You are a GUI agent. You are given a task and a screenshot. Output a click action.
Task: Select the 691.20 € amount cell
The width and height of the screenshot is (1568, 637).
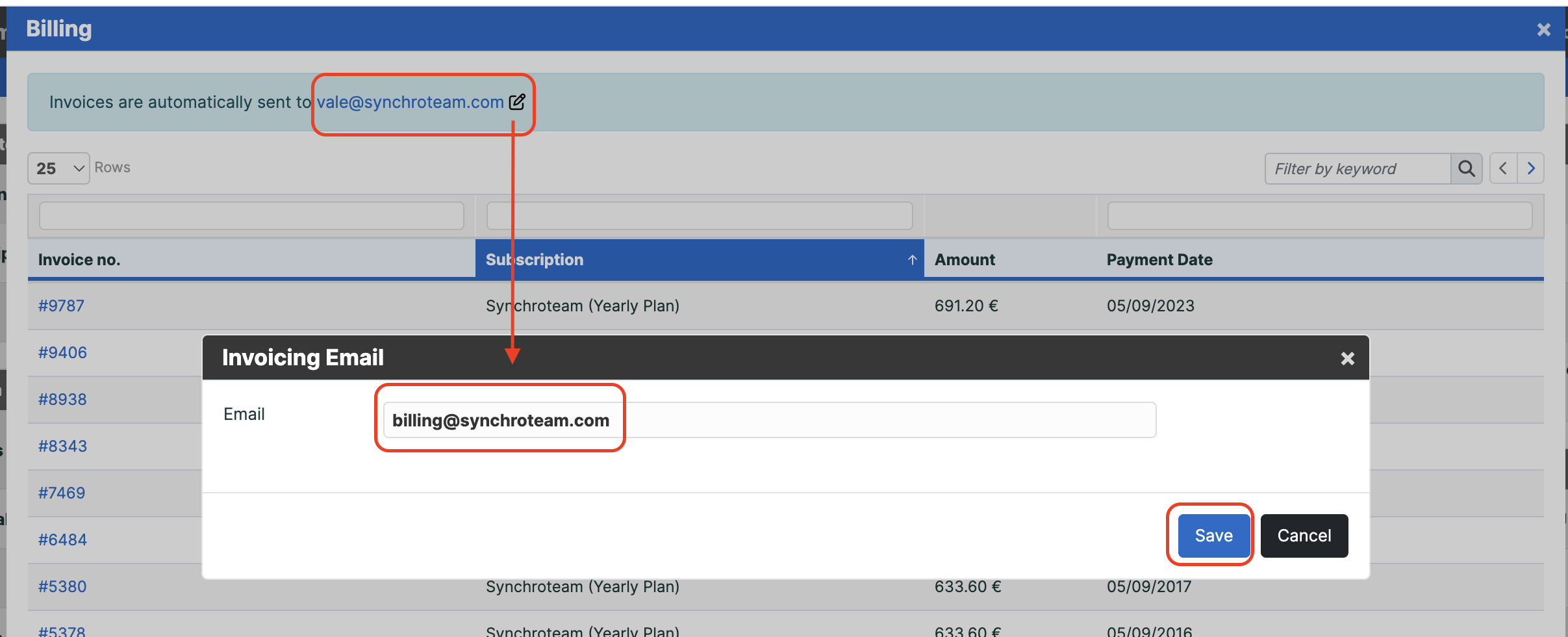[966, 305]
